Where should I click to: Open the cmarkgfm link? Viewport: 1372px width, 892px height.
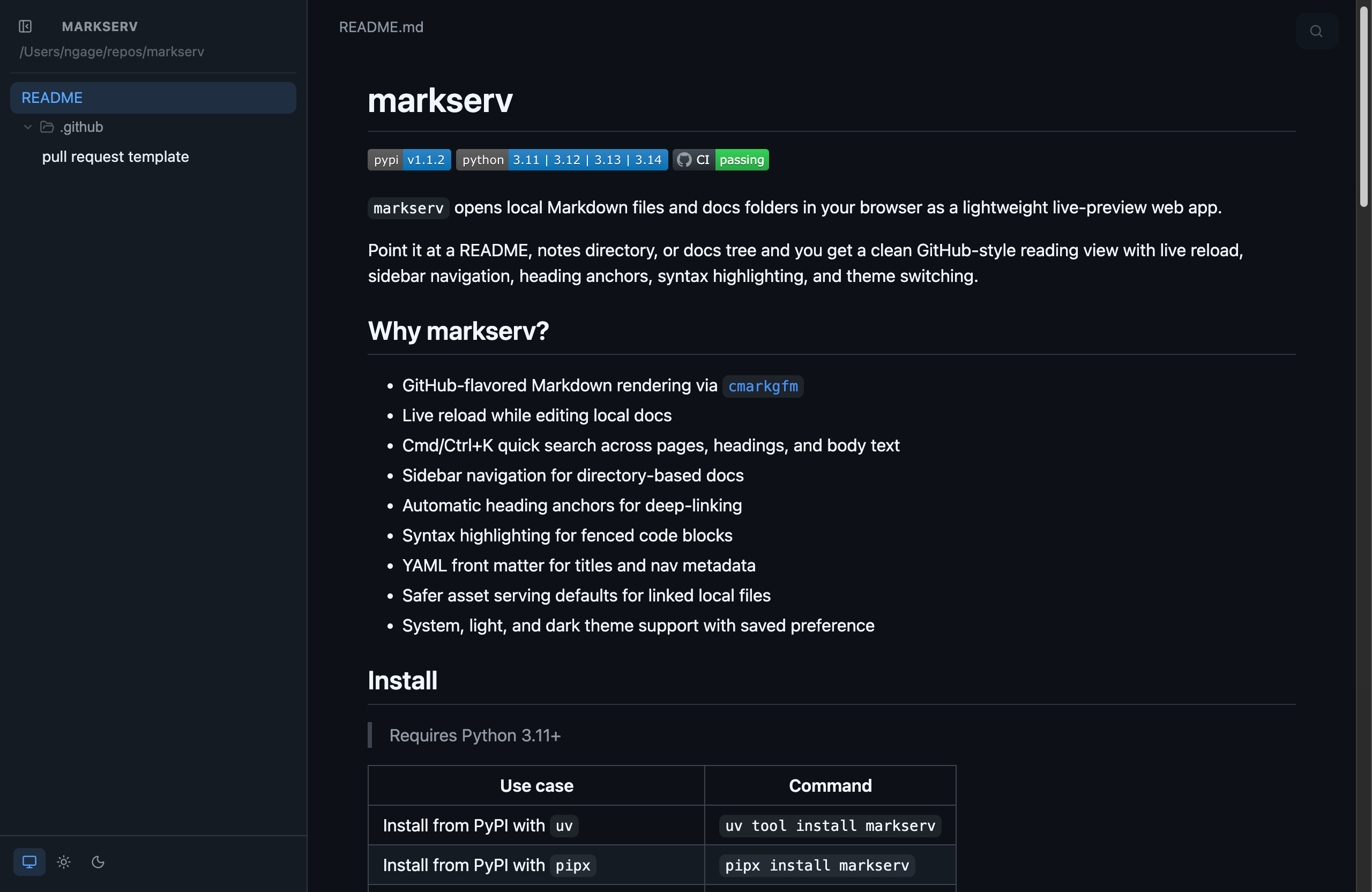tap(762, 386)
